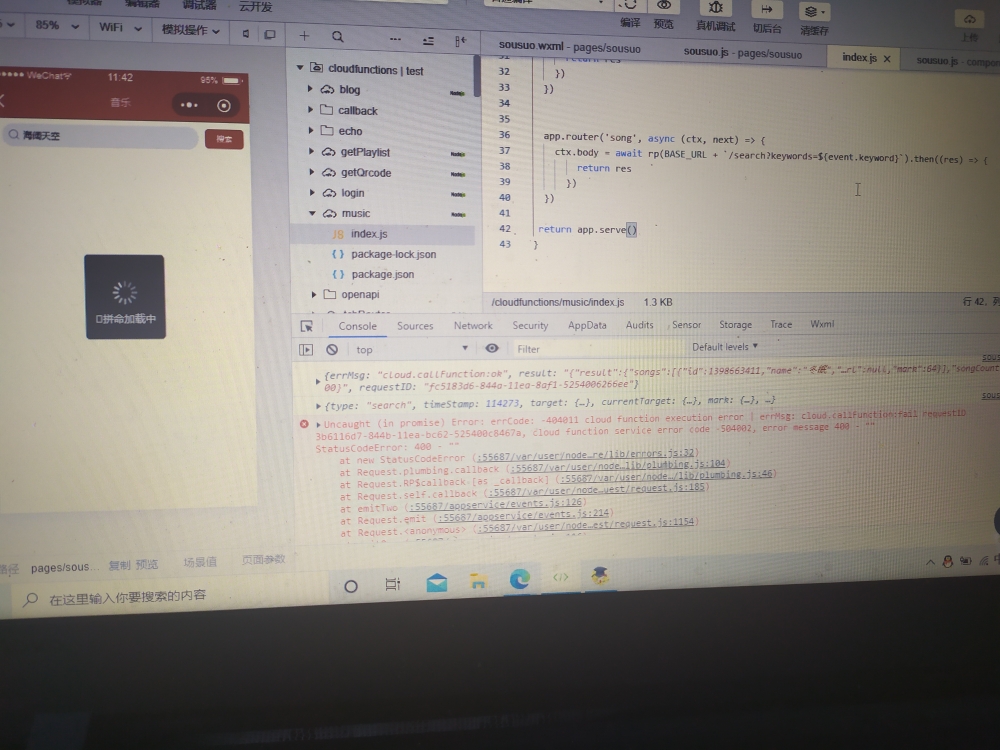
Task: Open the Default levels dropdown
Action: click(725, 347)
